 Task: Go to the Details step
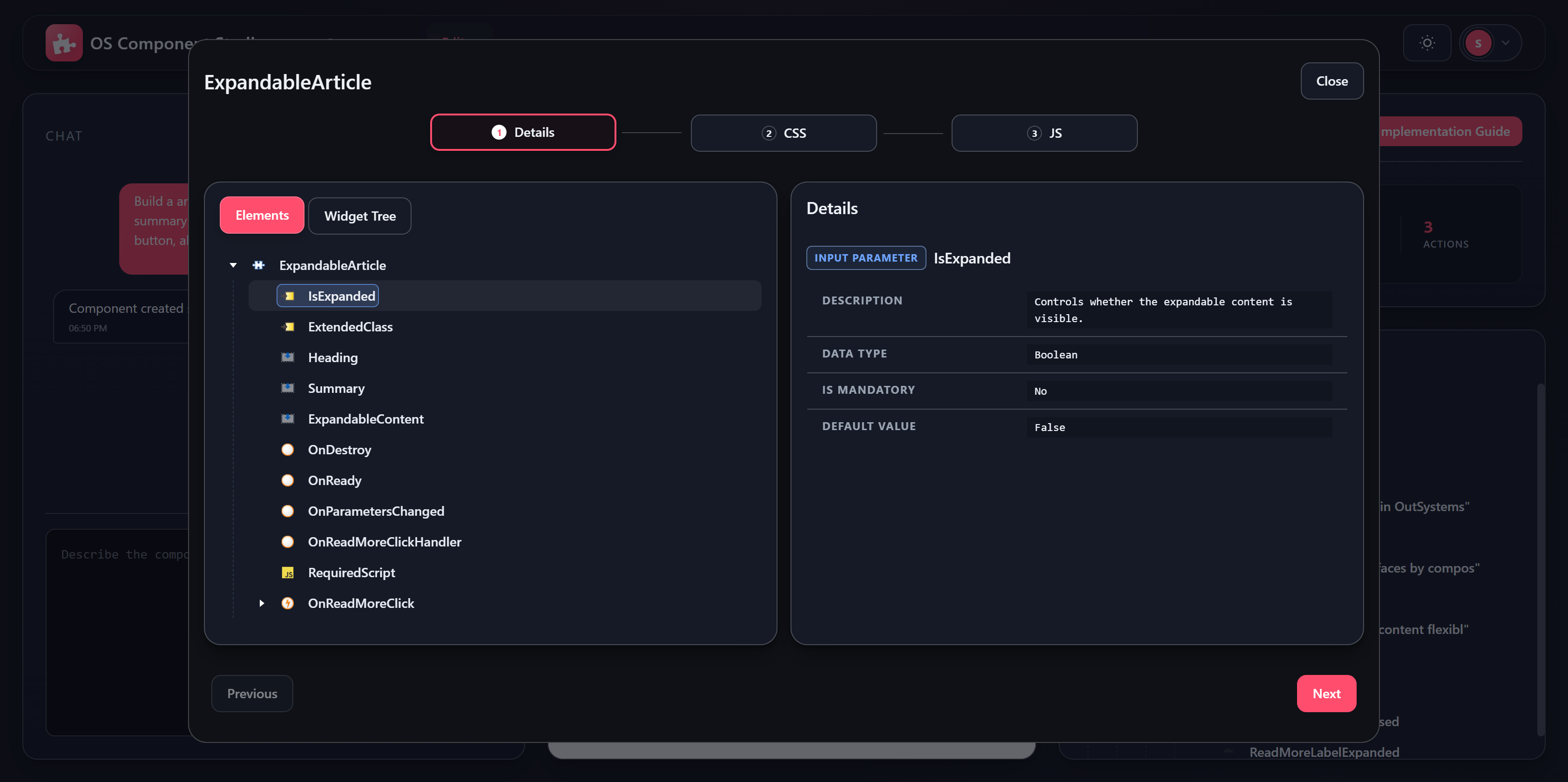[523, 132]
